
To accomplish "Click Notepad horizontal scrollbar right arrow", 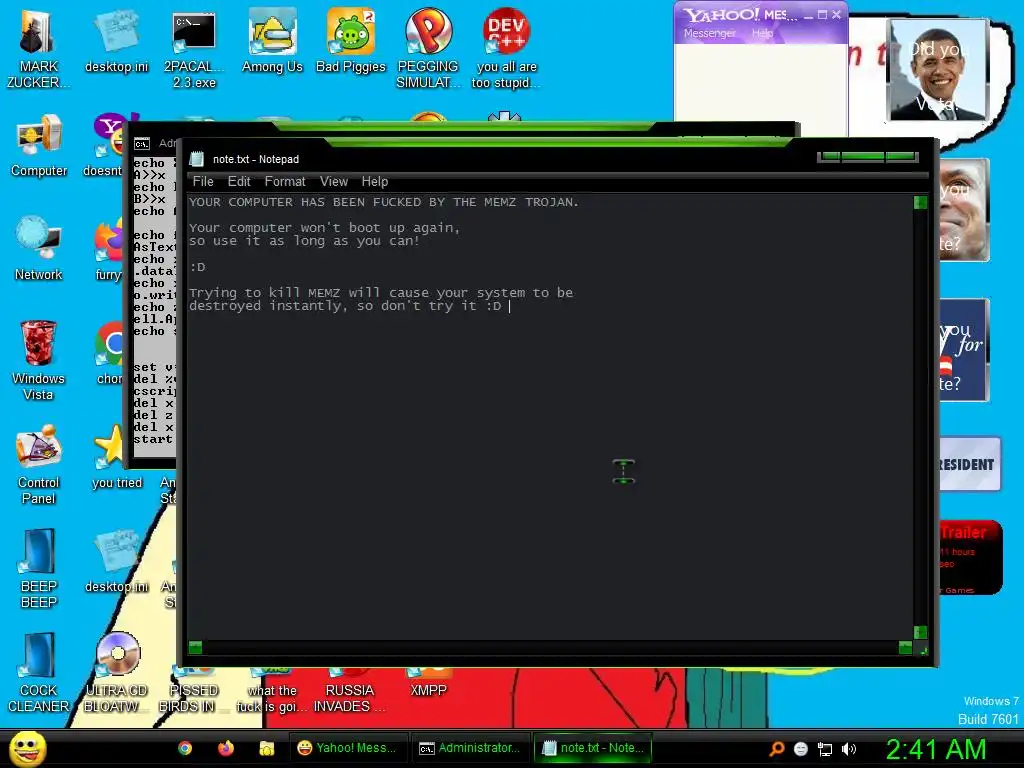I will coord(905,647).
